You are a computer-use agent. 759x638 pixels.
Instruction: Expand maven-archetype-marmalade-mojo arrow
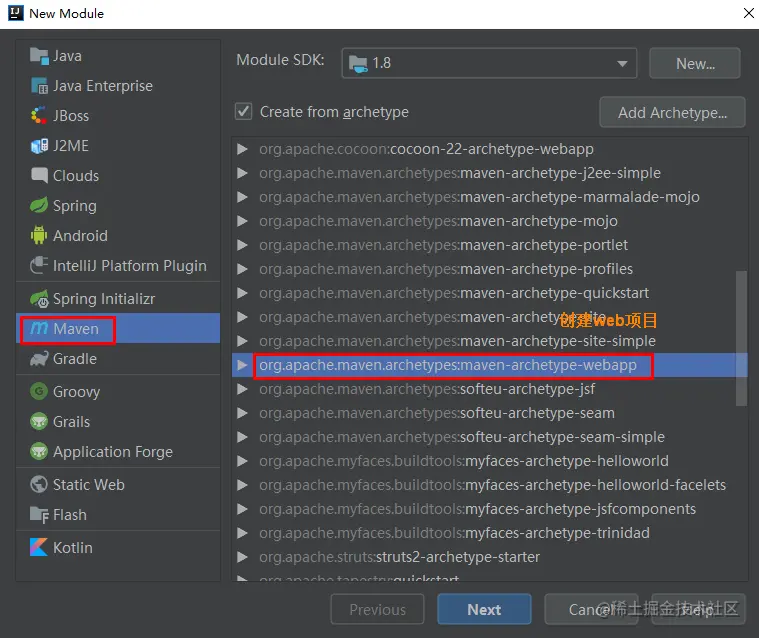[x=243, y=197]
